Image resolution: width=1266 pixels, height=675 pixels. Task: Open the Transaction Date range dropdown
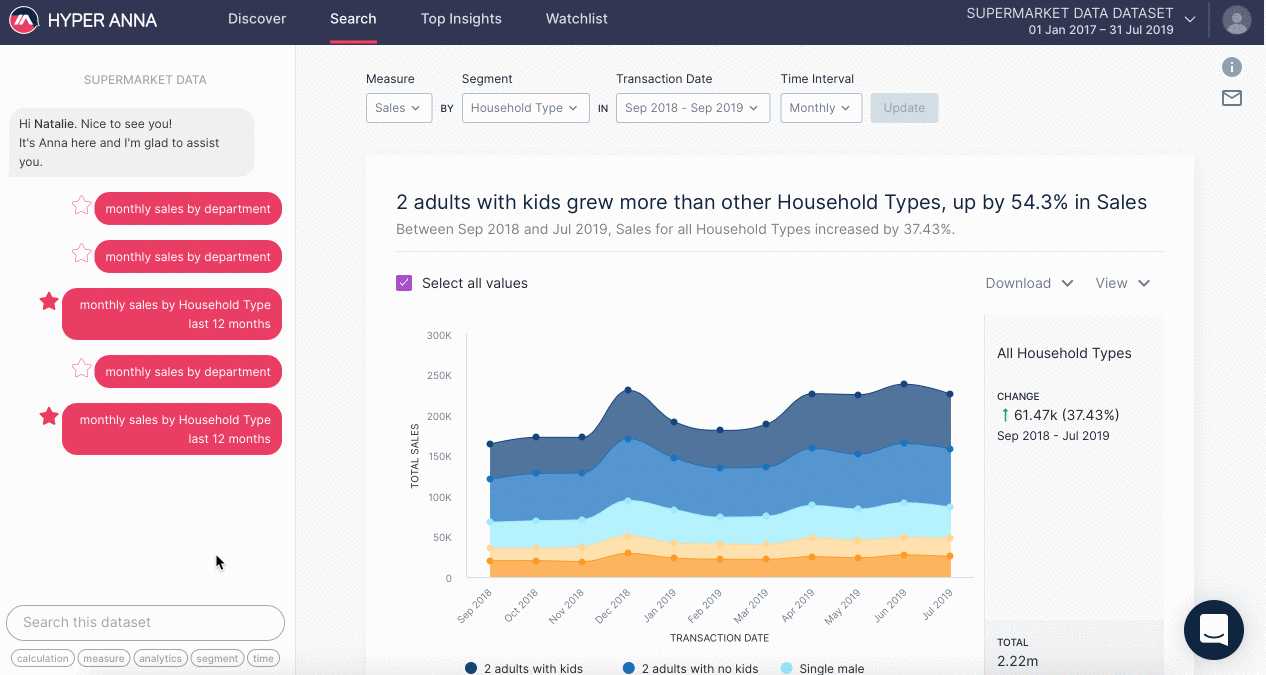pos(692,108)
